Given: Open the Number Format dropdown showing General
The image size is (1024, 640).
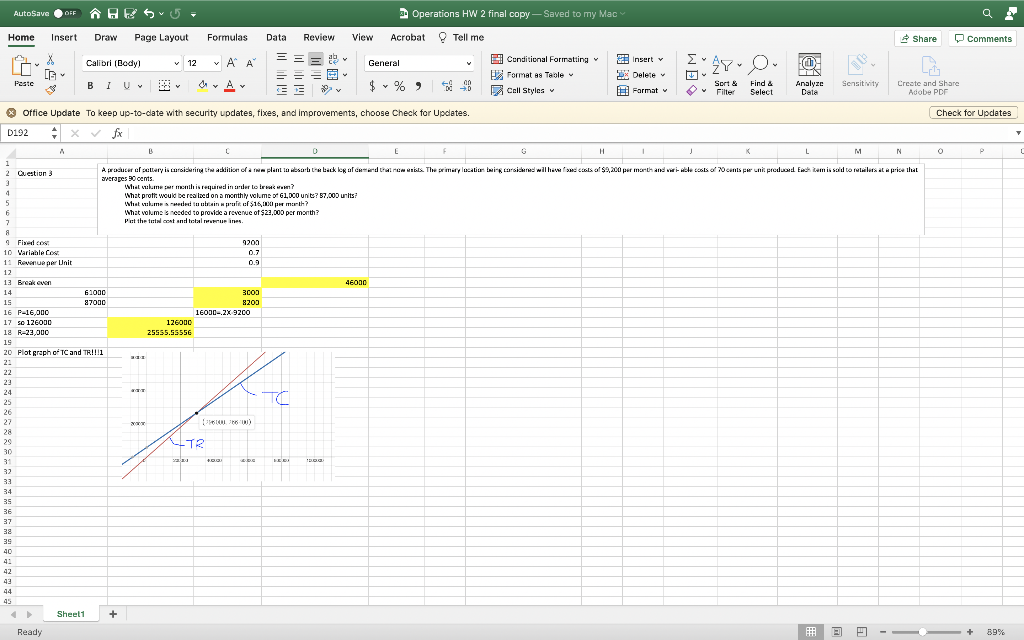Looking at the screenshot, I should click(x=420, y=62).
